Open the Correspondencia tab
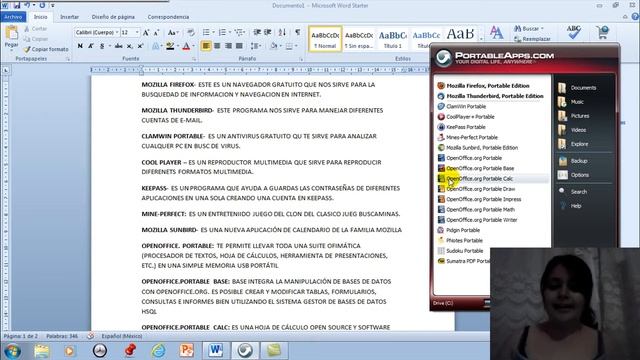Screen dimensions: 640x360 pyautogui.click(x=168, y=17)
